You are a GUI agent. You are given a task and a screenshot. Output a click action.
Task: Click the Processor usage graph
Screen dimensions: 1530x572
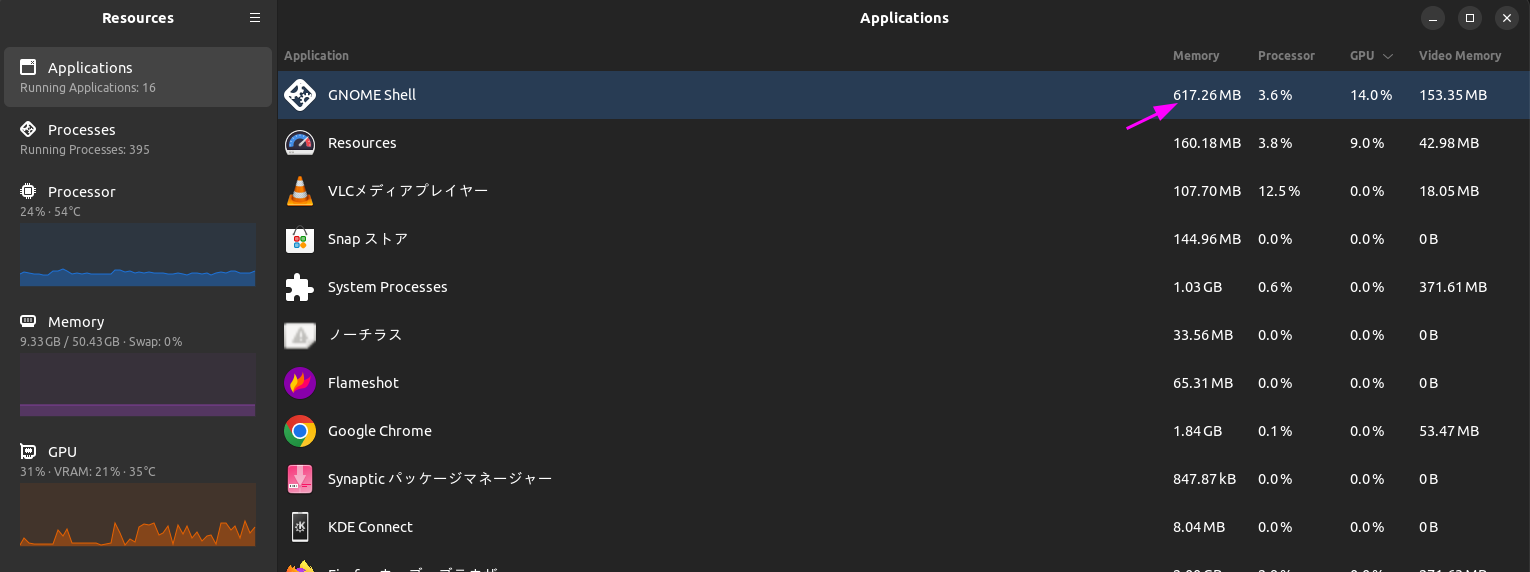tap(138, 255)
